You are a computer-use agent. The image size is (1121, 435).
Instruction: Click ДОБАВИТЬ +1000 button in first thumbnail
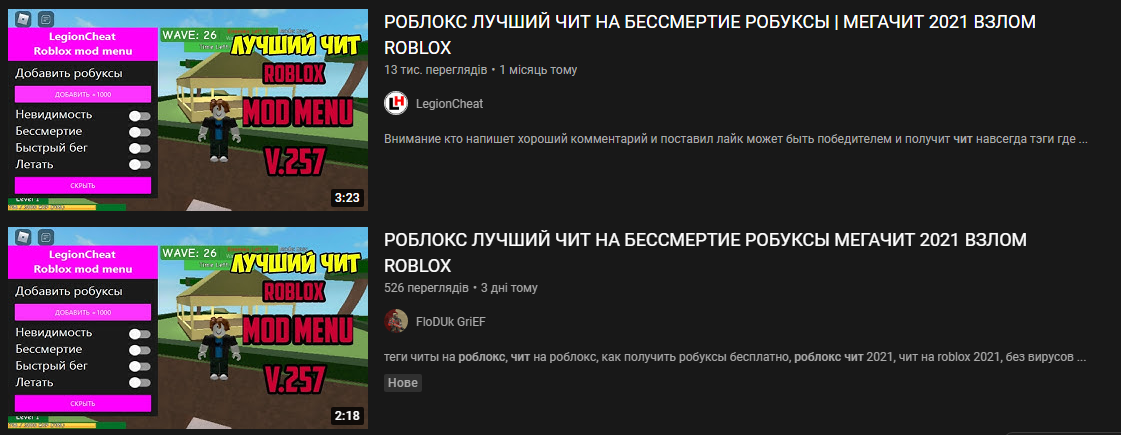click(x=83, y=94)
